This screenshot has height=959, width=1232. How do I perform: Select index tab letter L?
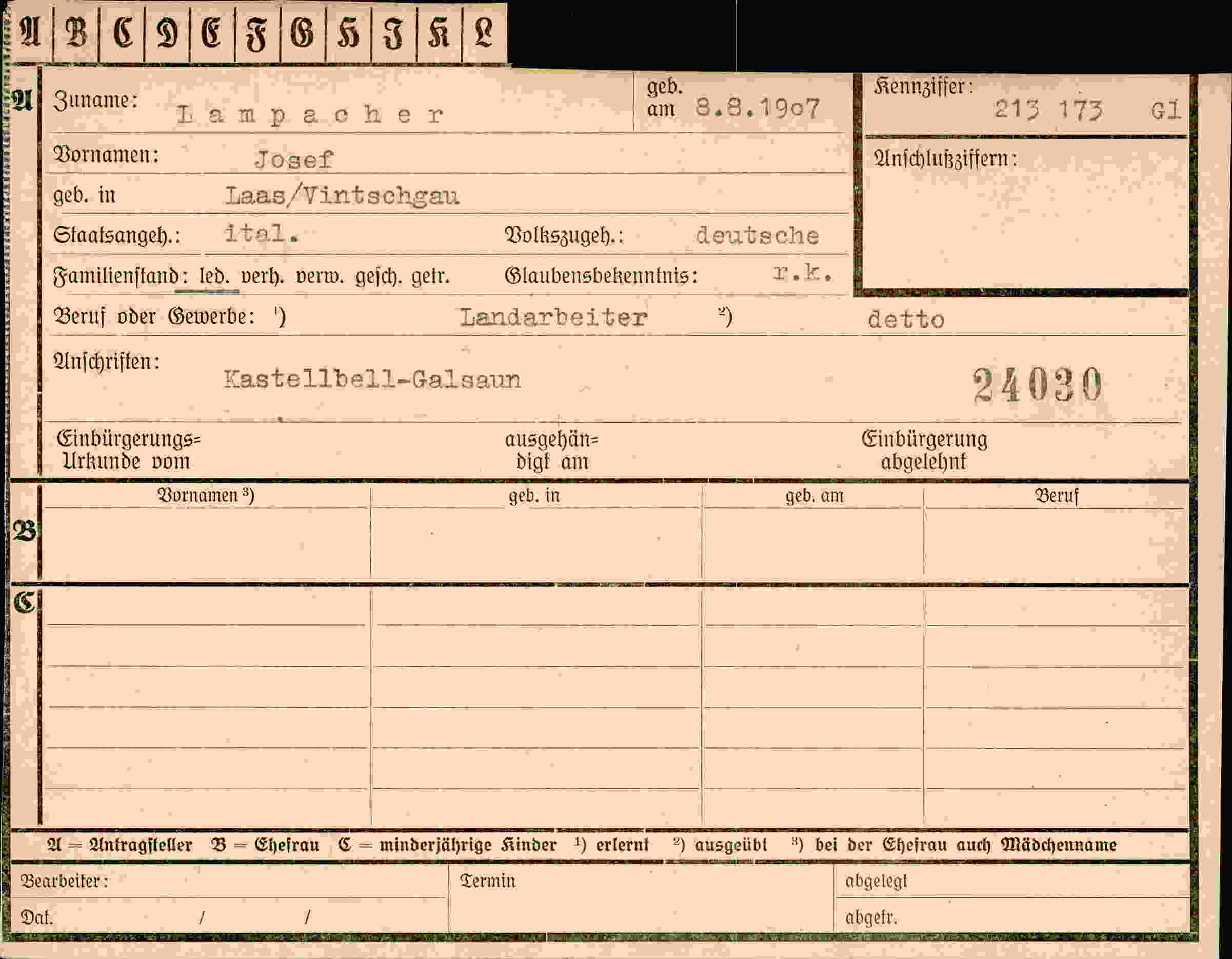pos(484,33)
